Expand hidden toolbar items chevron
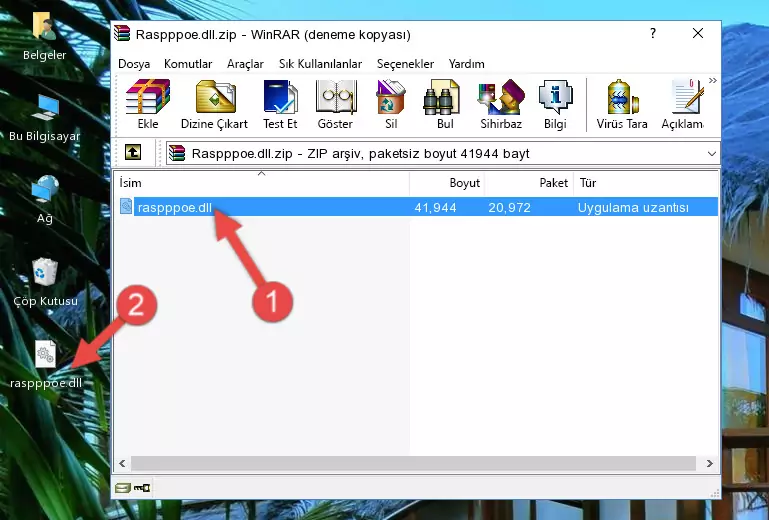The height and width of the screenshot is (520, 769). [713, 80]
